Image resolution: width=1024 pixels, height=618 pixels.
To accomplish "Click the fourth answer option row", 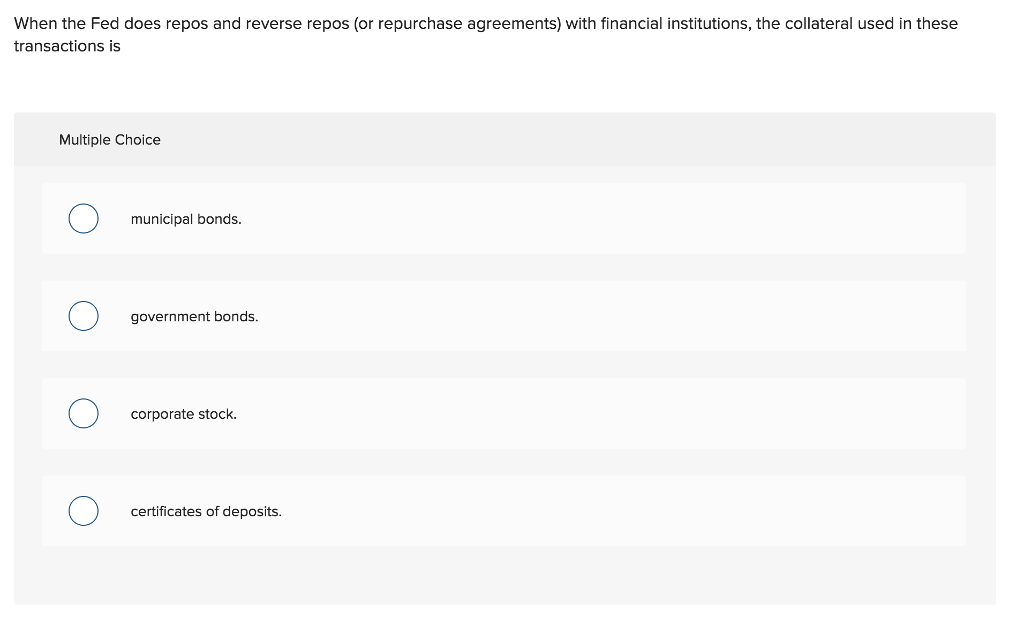I will point(504,510).
